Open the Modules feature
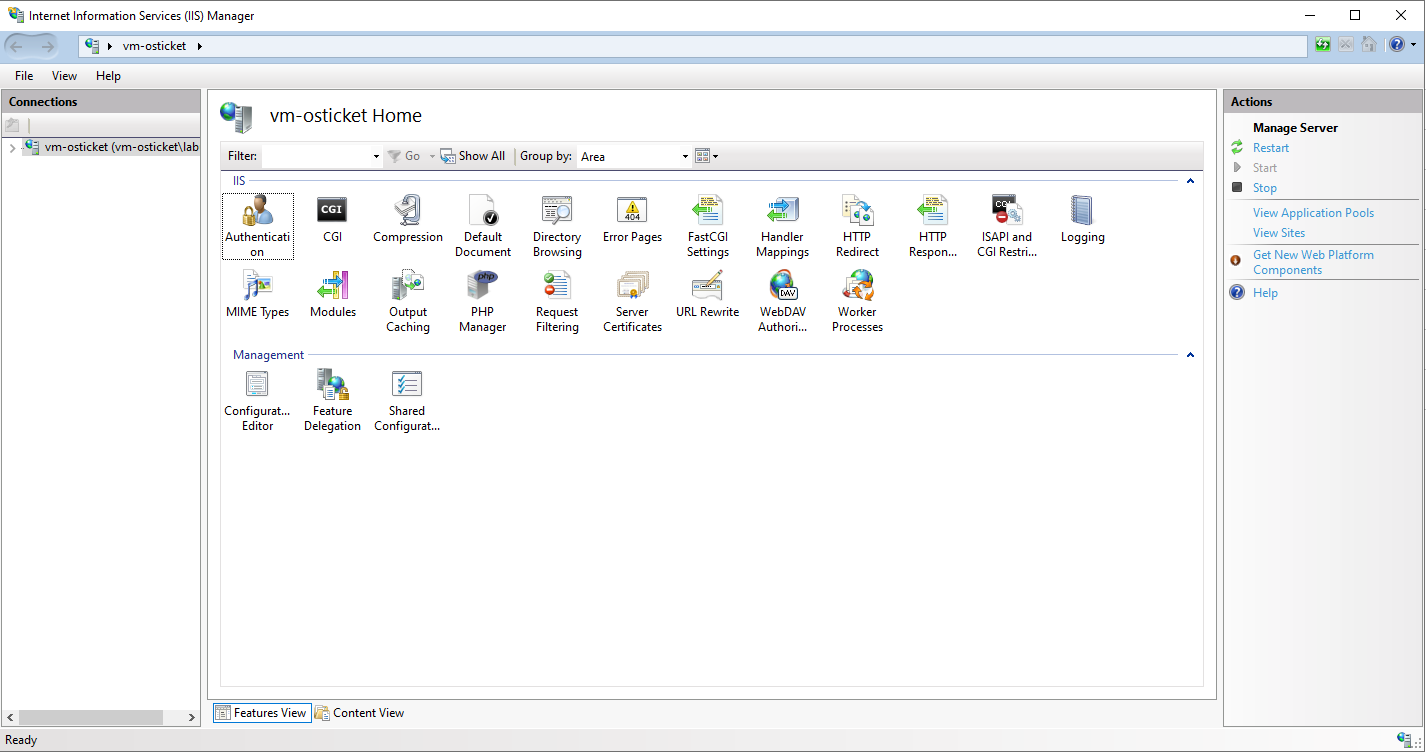Screen dimensions: 1426x753 tap(333, 294)
